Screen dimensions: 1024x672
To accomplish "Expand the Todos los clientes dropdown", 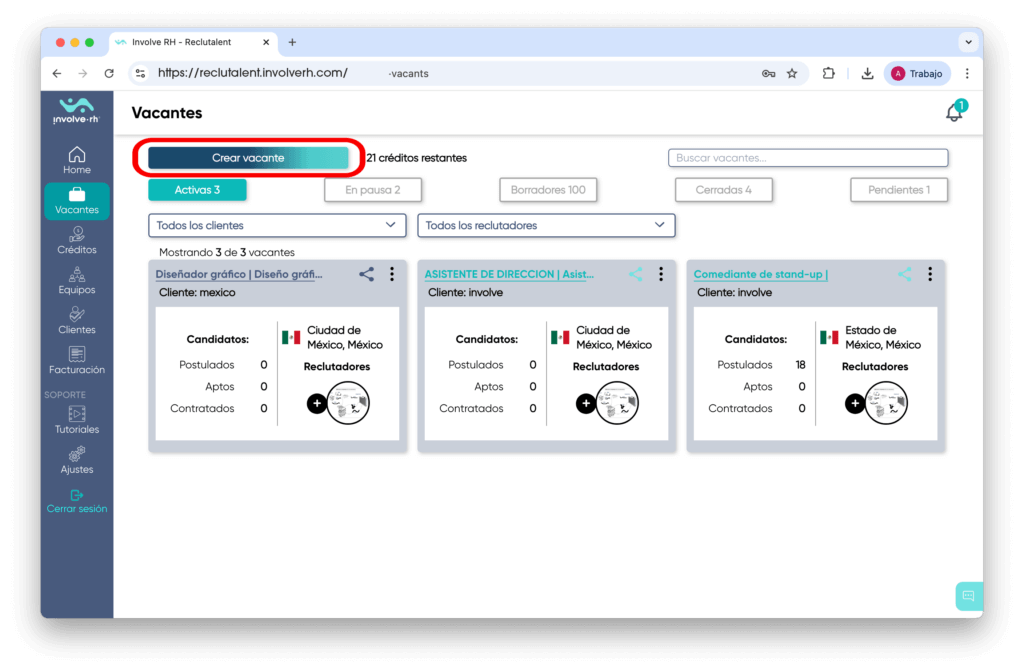I will pos(277,226).
